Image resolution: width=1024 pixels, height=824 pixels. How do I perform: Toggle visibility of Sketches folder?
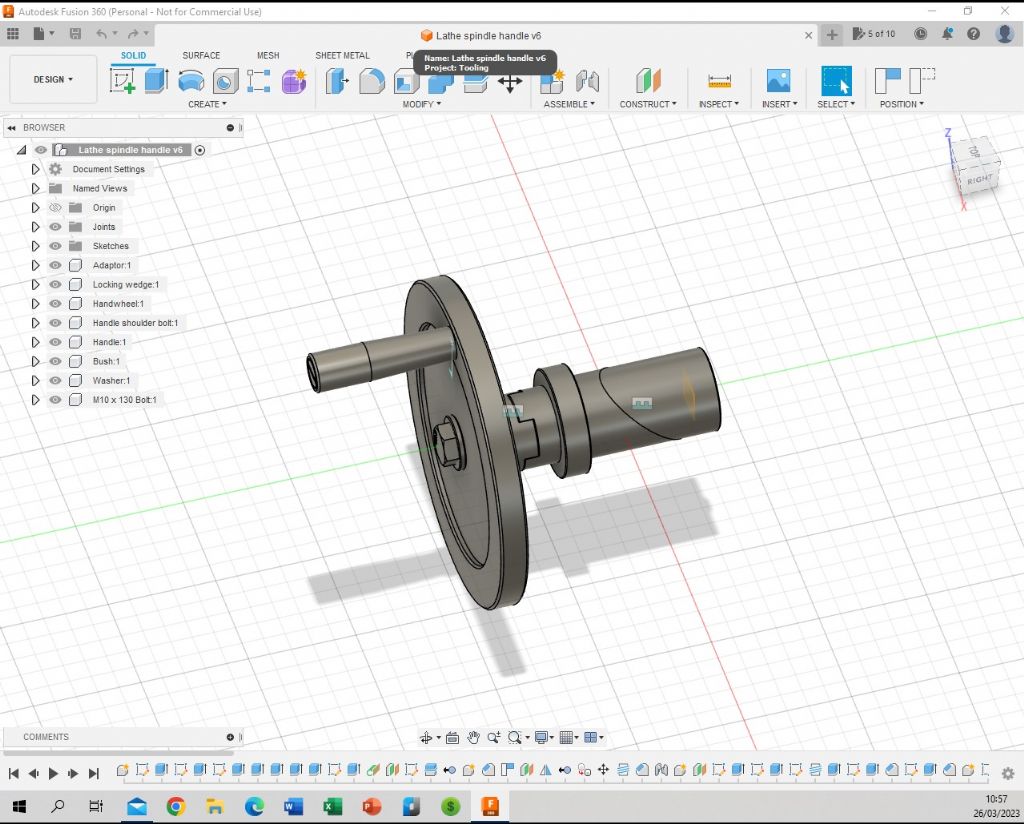point(56,246)
